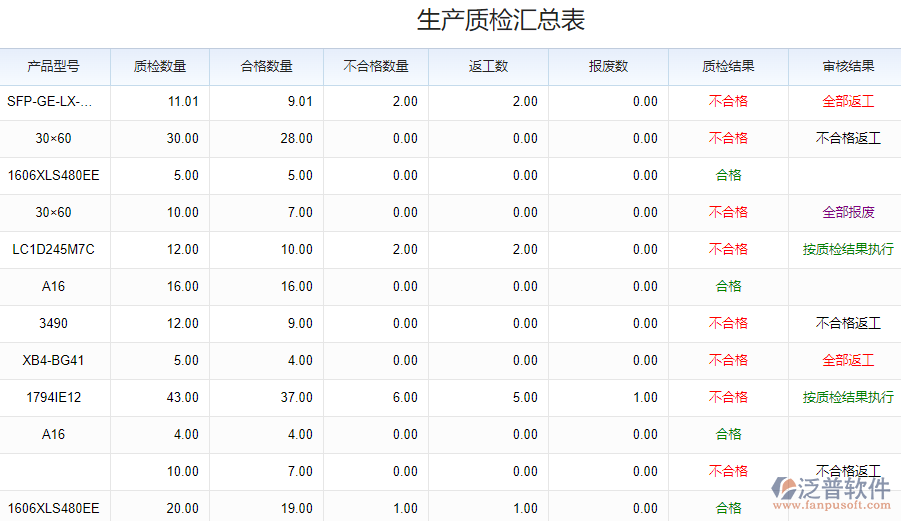Screen dimensions: 901x521
Task: Click 全部返工 in the XB4-BG41 row
Action: (848, 361)
